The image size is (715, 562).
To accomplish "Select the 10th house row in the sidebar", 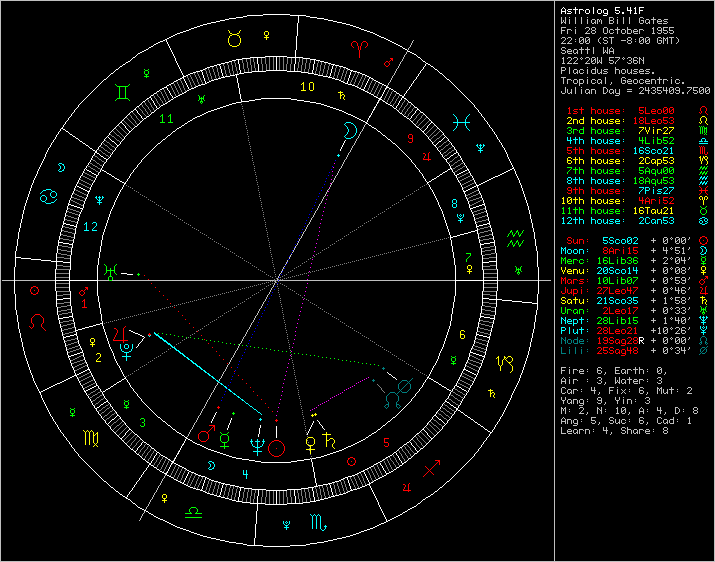I will coord(620,200).
